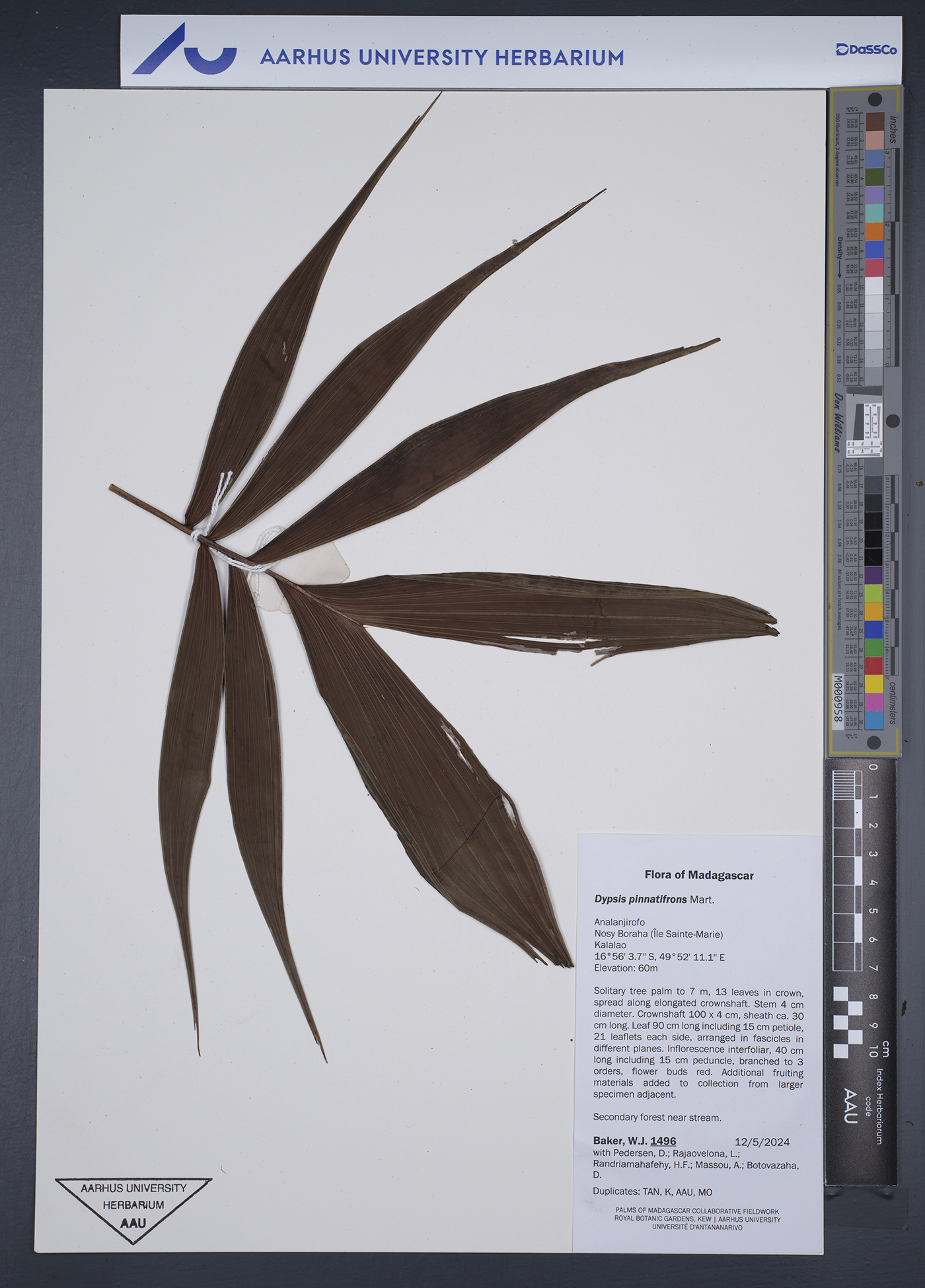
Task: Click the collection date 12/5/2024
Action: (761, 1141)
